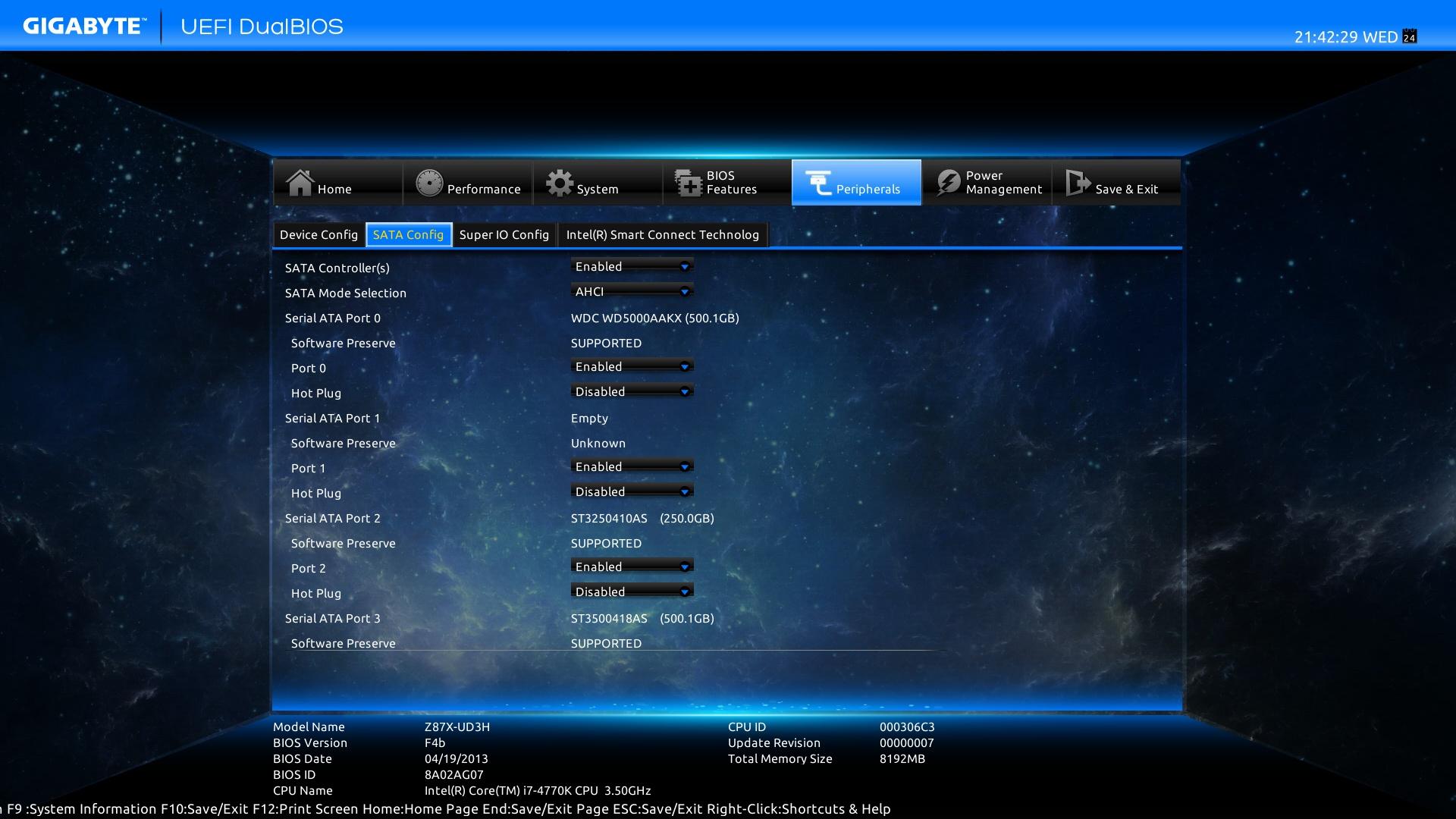Click the Right-Click Shortcuts & Help hint
Image resolution: width=1456 pixels, height=819 pixels.
(799, 809)
